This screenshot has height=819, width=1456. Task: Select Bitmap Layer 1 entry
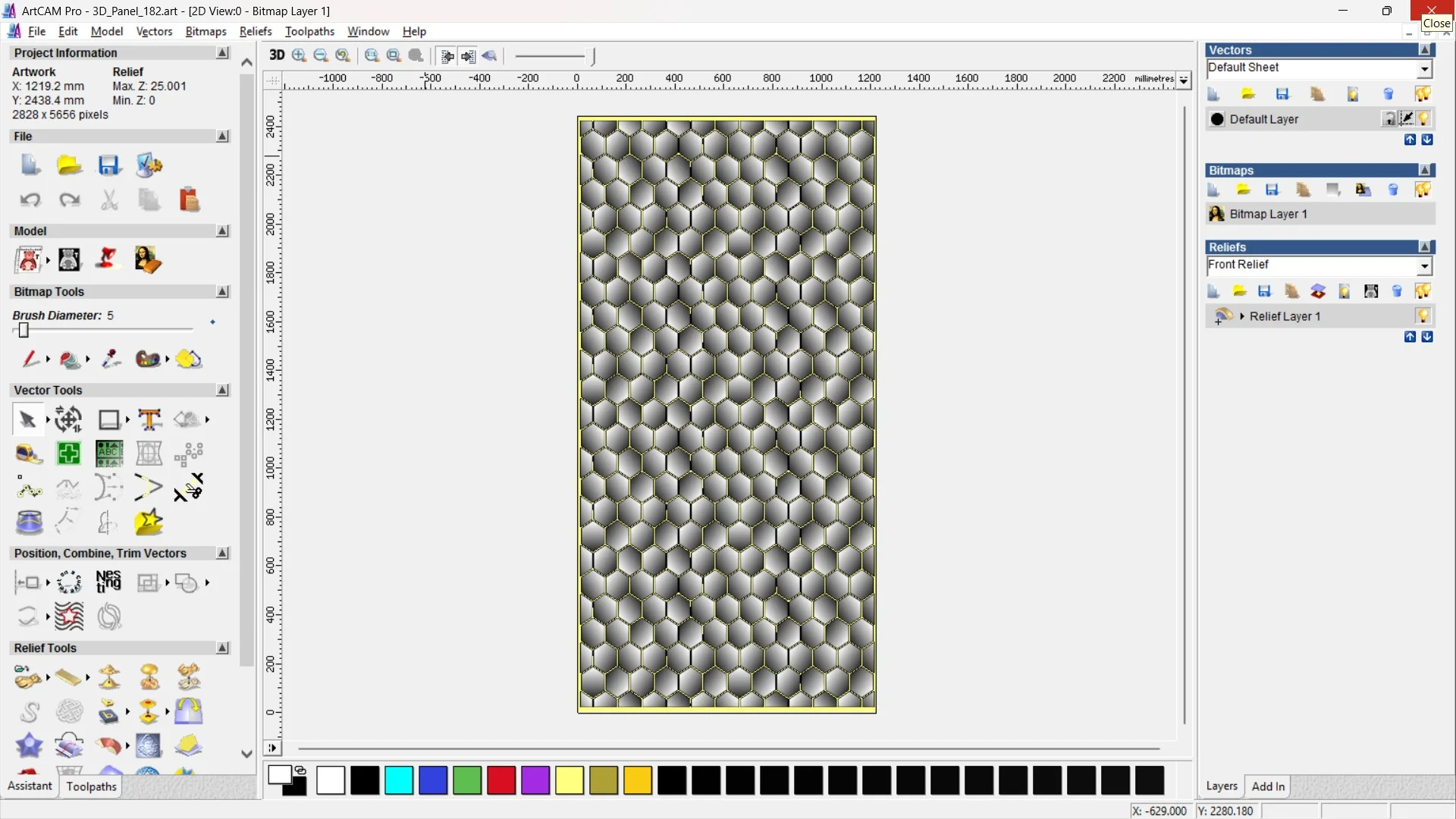click(x=1268, y=214)
